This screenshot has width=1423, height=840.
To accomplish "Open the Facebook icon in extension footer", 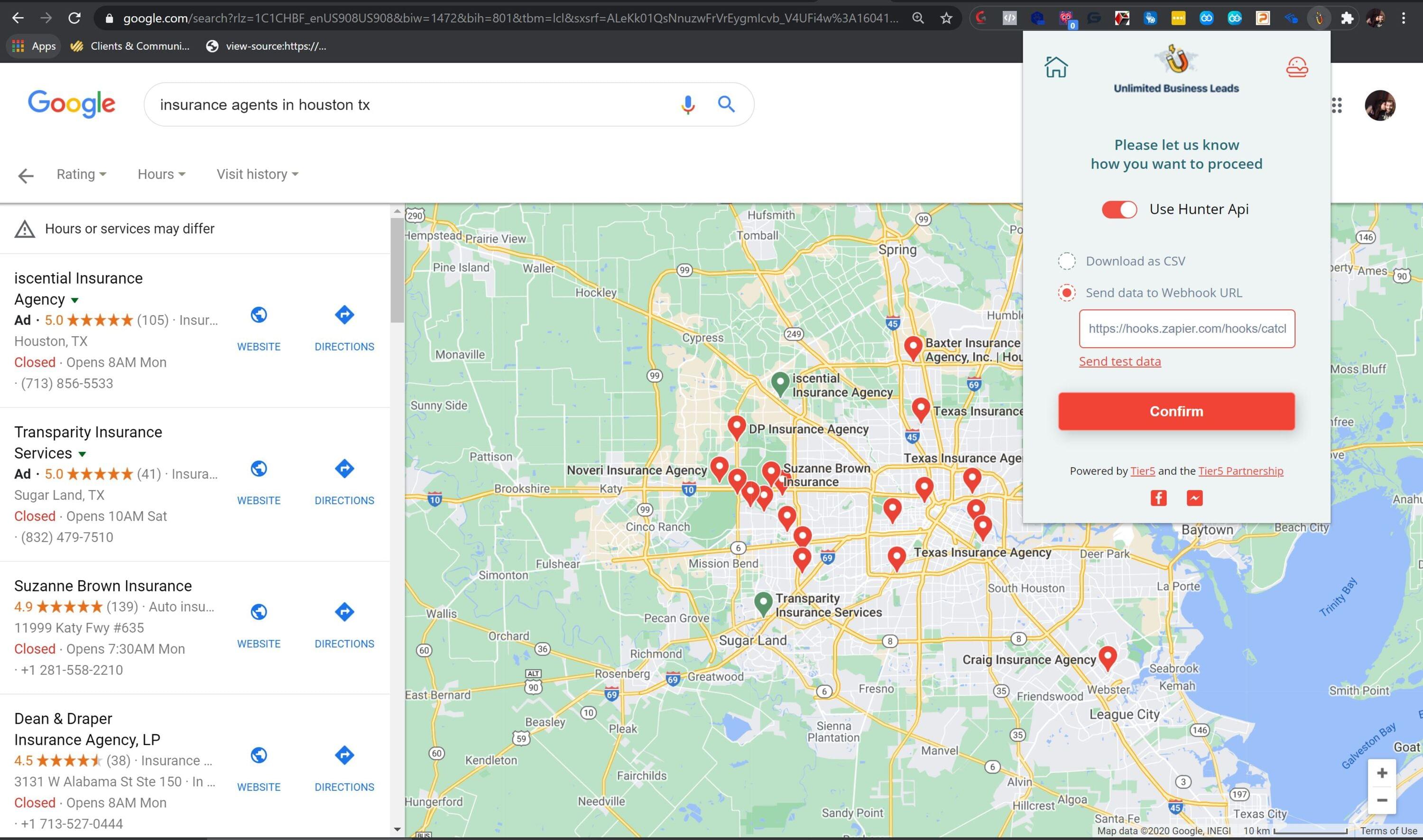I will (x=1159, y=498).
